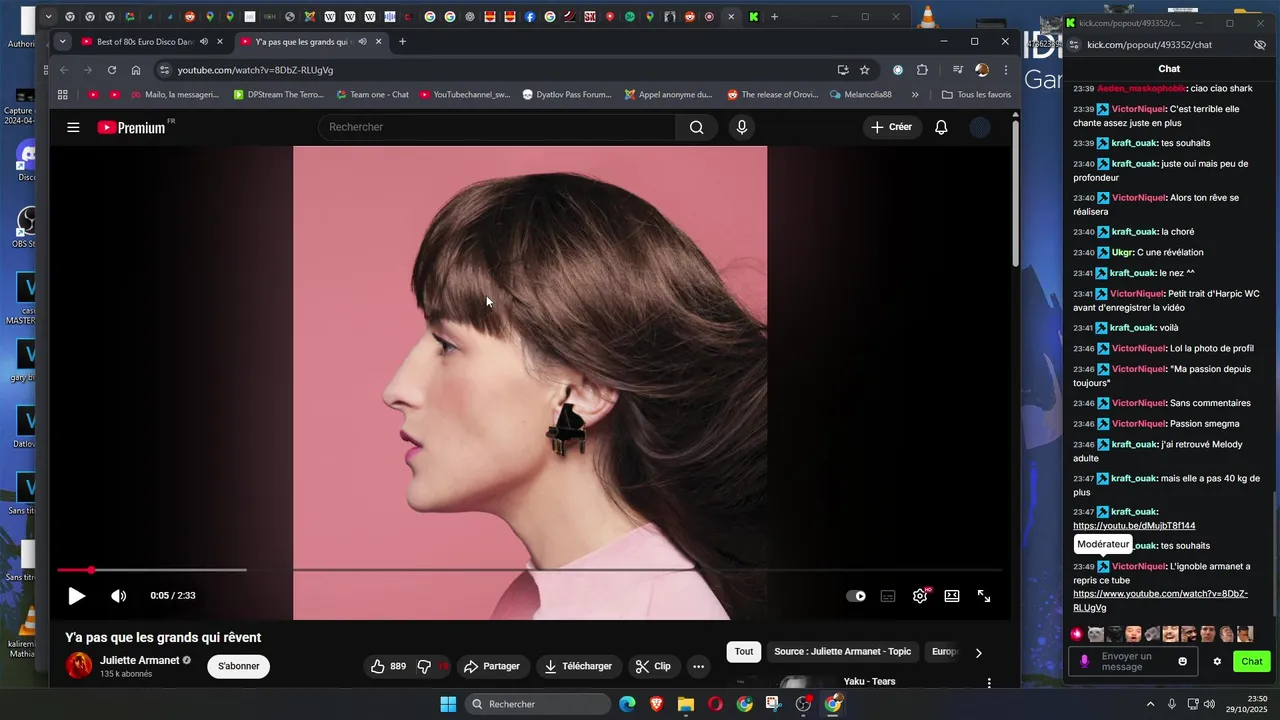Open Windows Start menu
This screenshot has width=1280, height=720.
(x=448, y=704)
